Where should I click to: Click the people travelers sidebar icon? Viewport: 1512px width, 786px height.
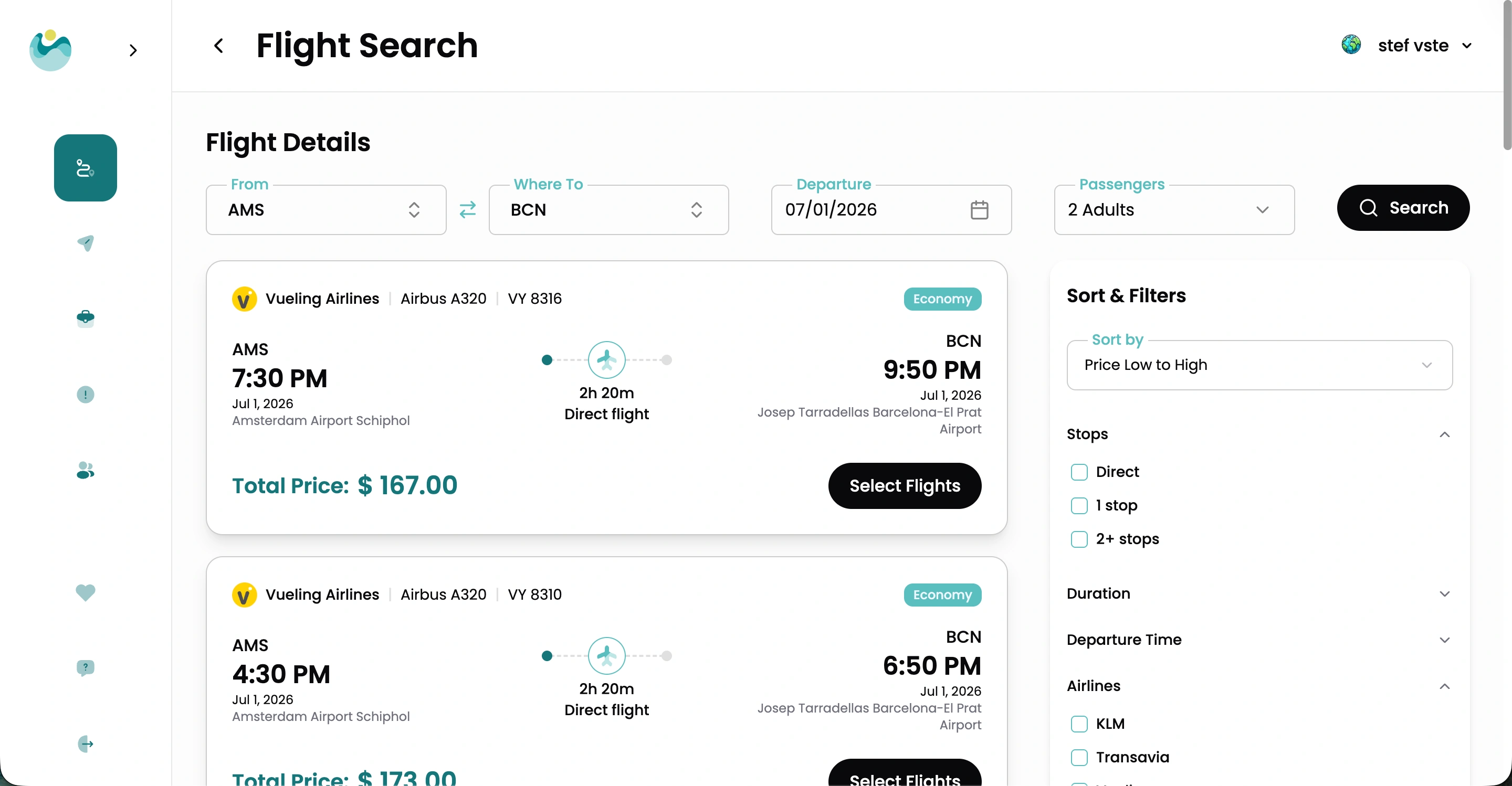tap(86, 471)
